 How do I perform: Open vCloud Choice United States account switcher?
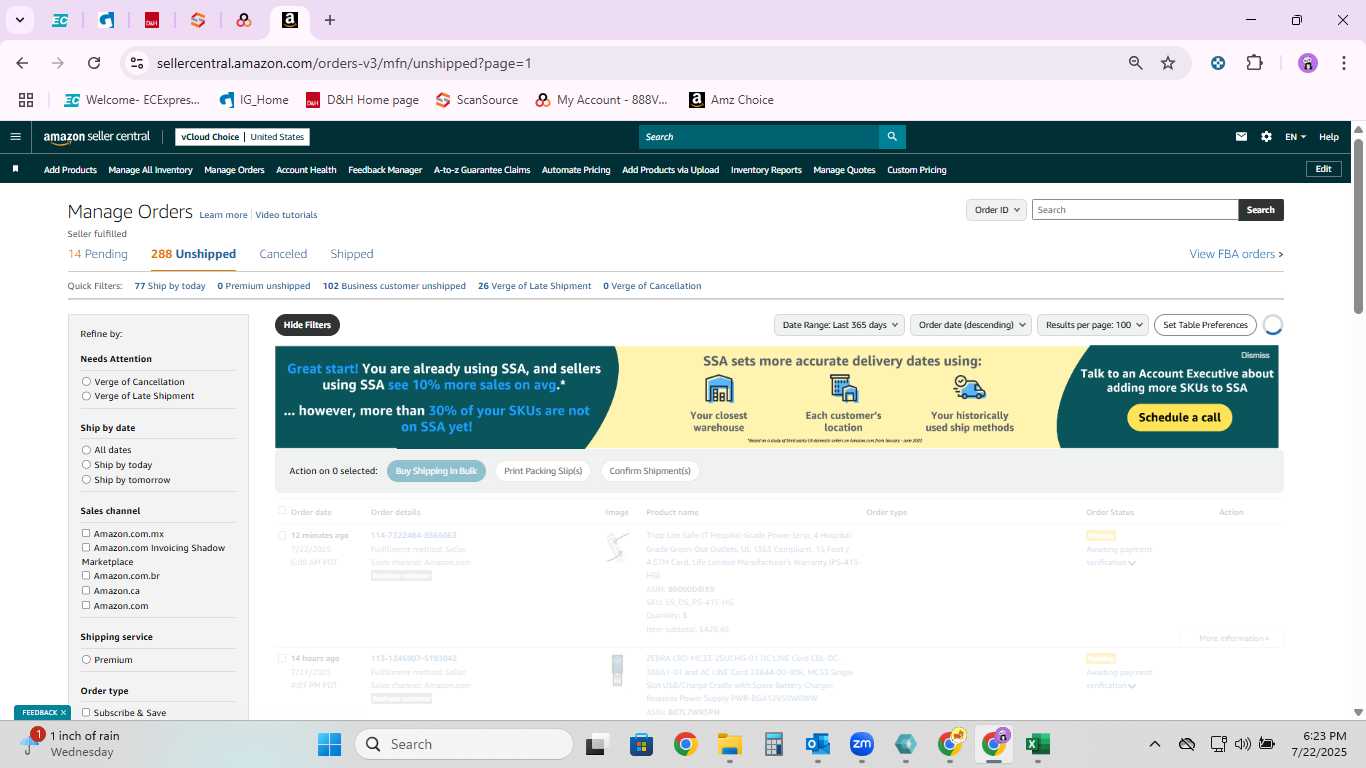[x=242, y=137]
